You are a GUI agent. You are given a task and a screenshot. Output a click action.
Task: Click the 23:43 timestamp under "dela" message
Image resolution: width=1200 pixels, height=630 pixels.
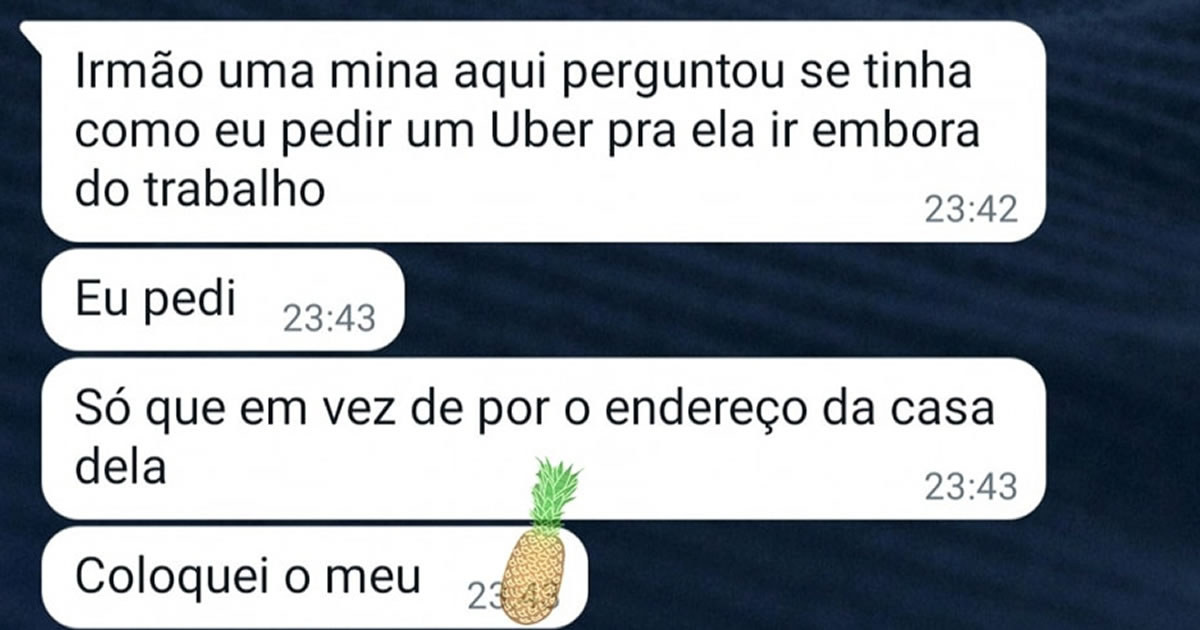[x=970, y=487]
